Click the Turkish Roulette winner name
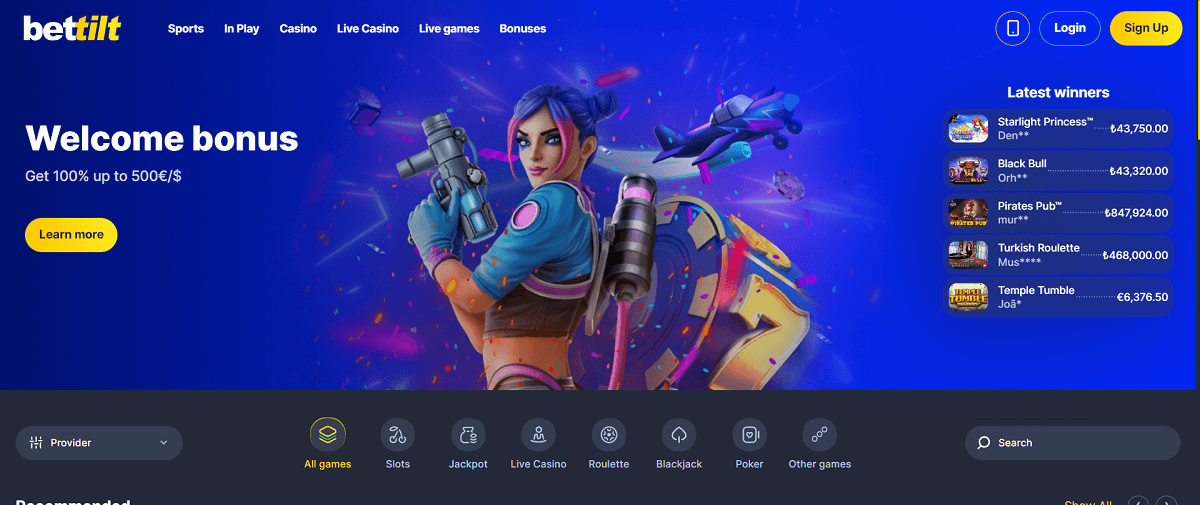The width and height of the screenshot is (1200, 505). [1039, 248]
